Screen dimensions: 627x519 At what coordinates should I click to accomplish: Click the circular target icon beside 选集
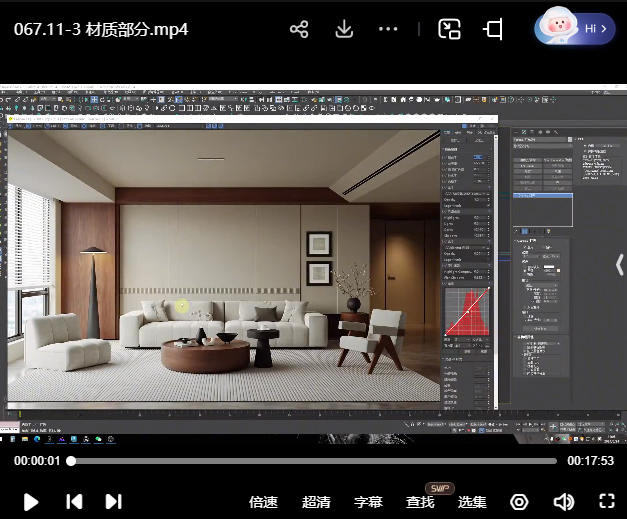(519, 502)
